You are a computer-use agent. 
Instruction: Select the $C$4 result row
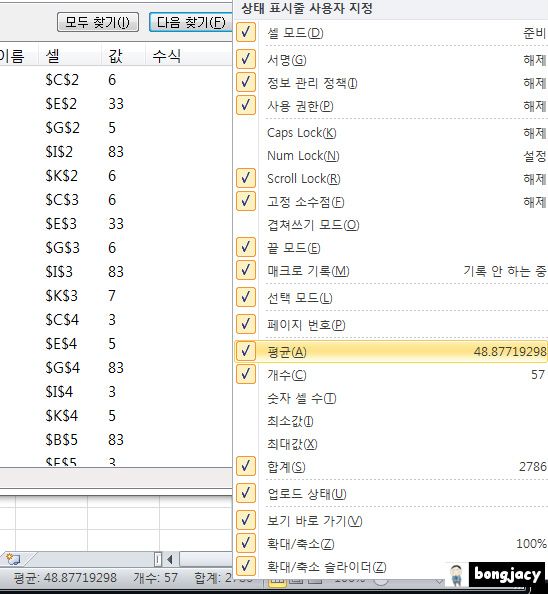pyautogui.click(x=116, y=320)
